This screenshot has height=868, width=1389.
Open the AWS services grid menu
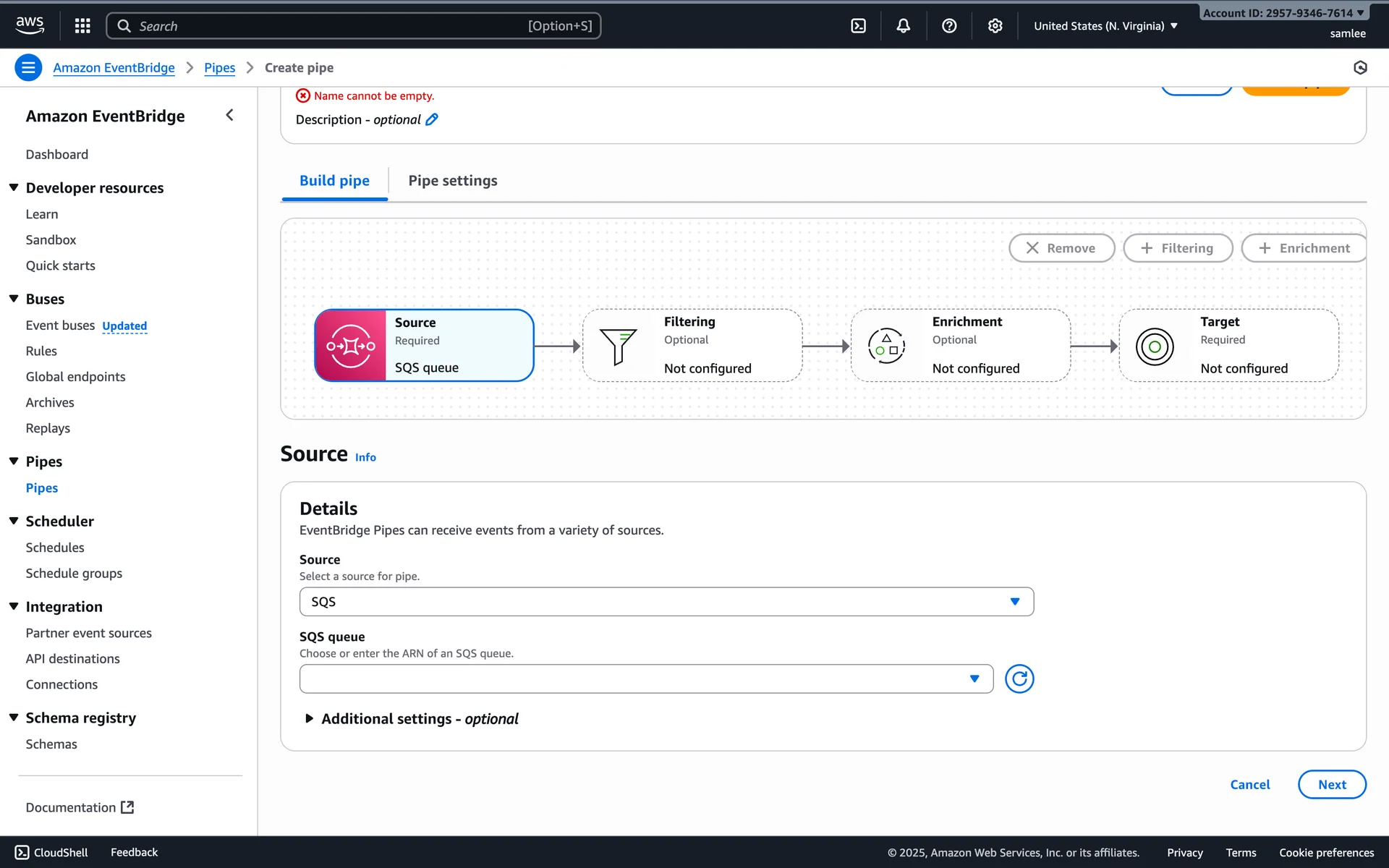[82, 26]
